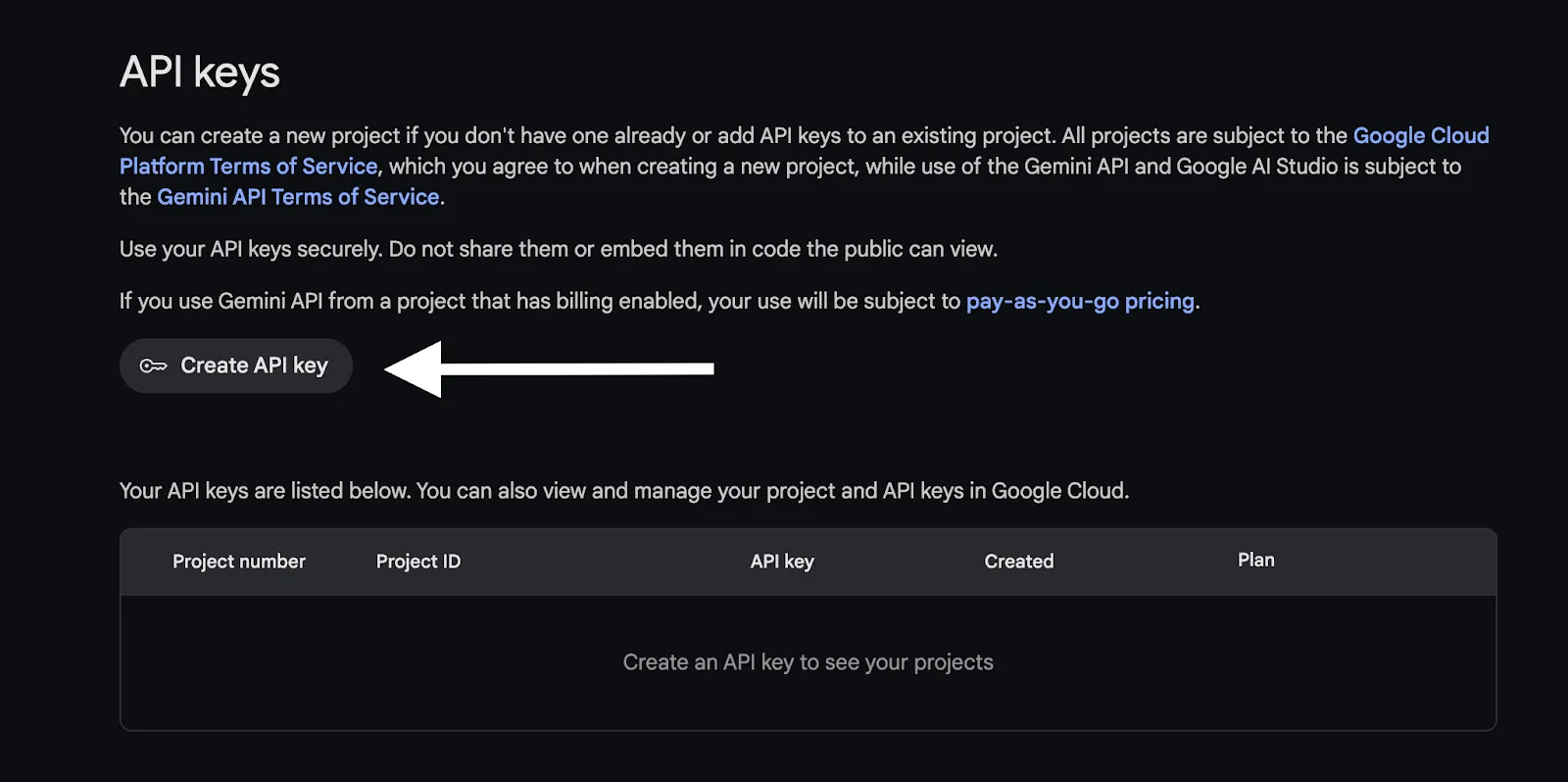Open Google Cloud Platform Terms of Service link
The width and height of the screenshot is (1568, 782).
click(x=1421, y=135)
